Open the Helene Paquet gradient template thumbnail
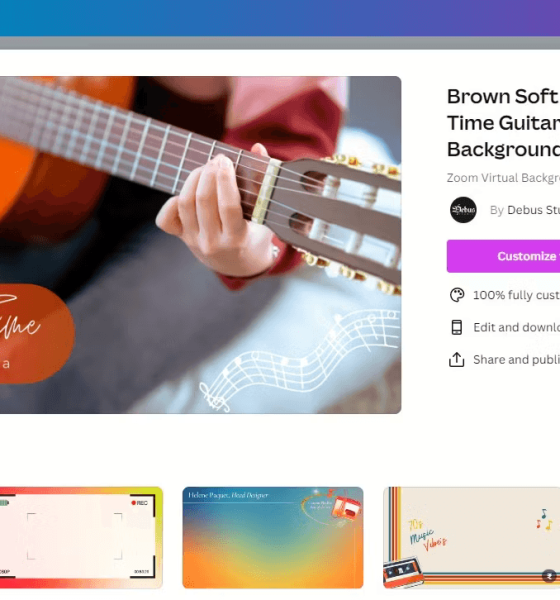This screenshot has height=600, width=560. [x=273, y=538]
